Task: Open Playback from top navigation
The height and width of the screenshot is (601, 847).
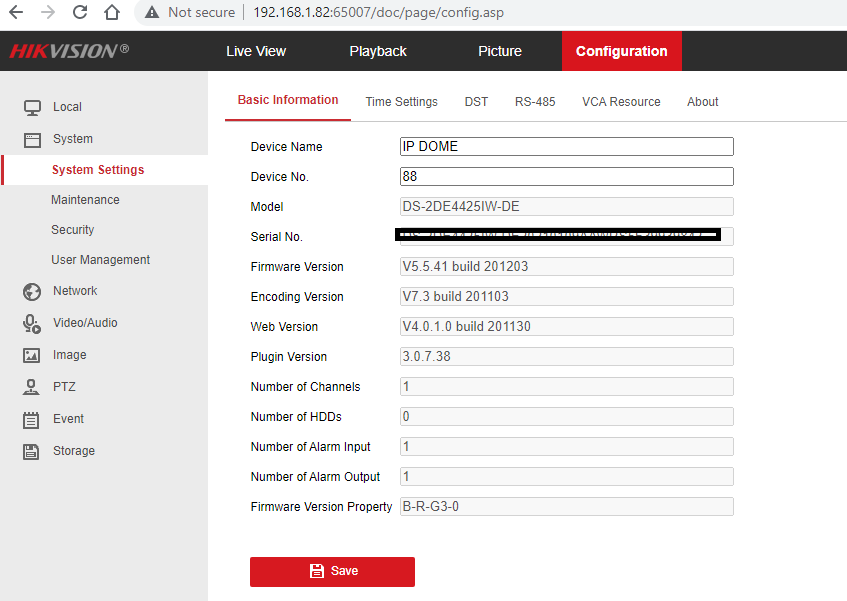Action: coord(378,51)
